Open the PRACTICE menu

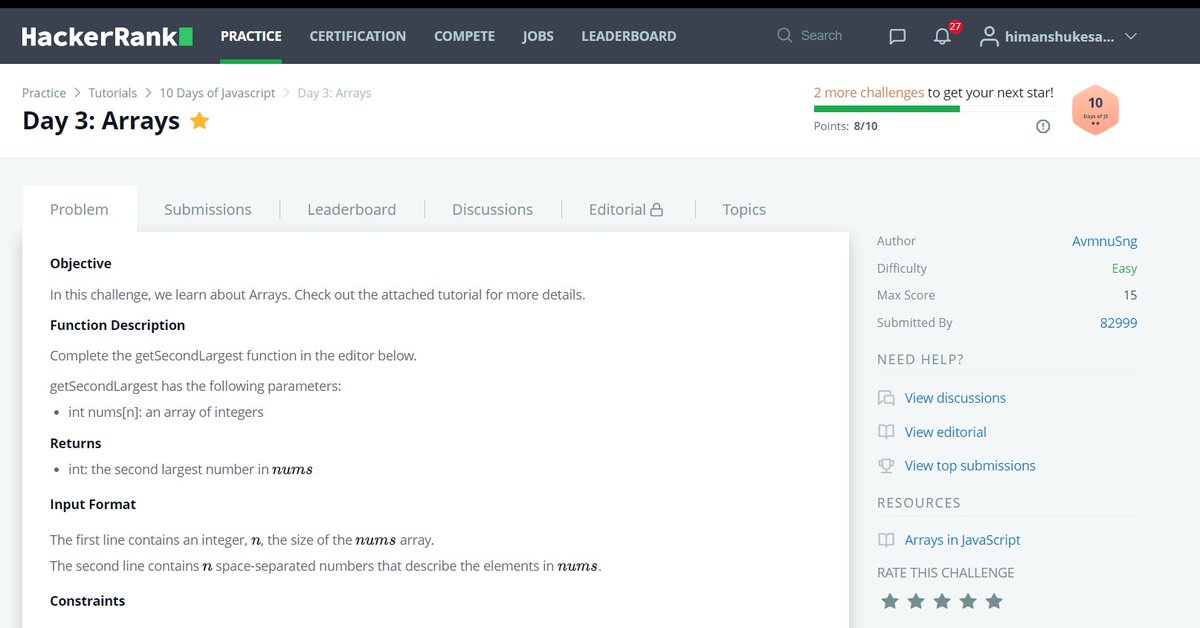click(x=251, y=36)
